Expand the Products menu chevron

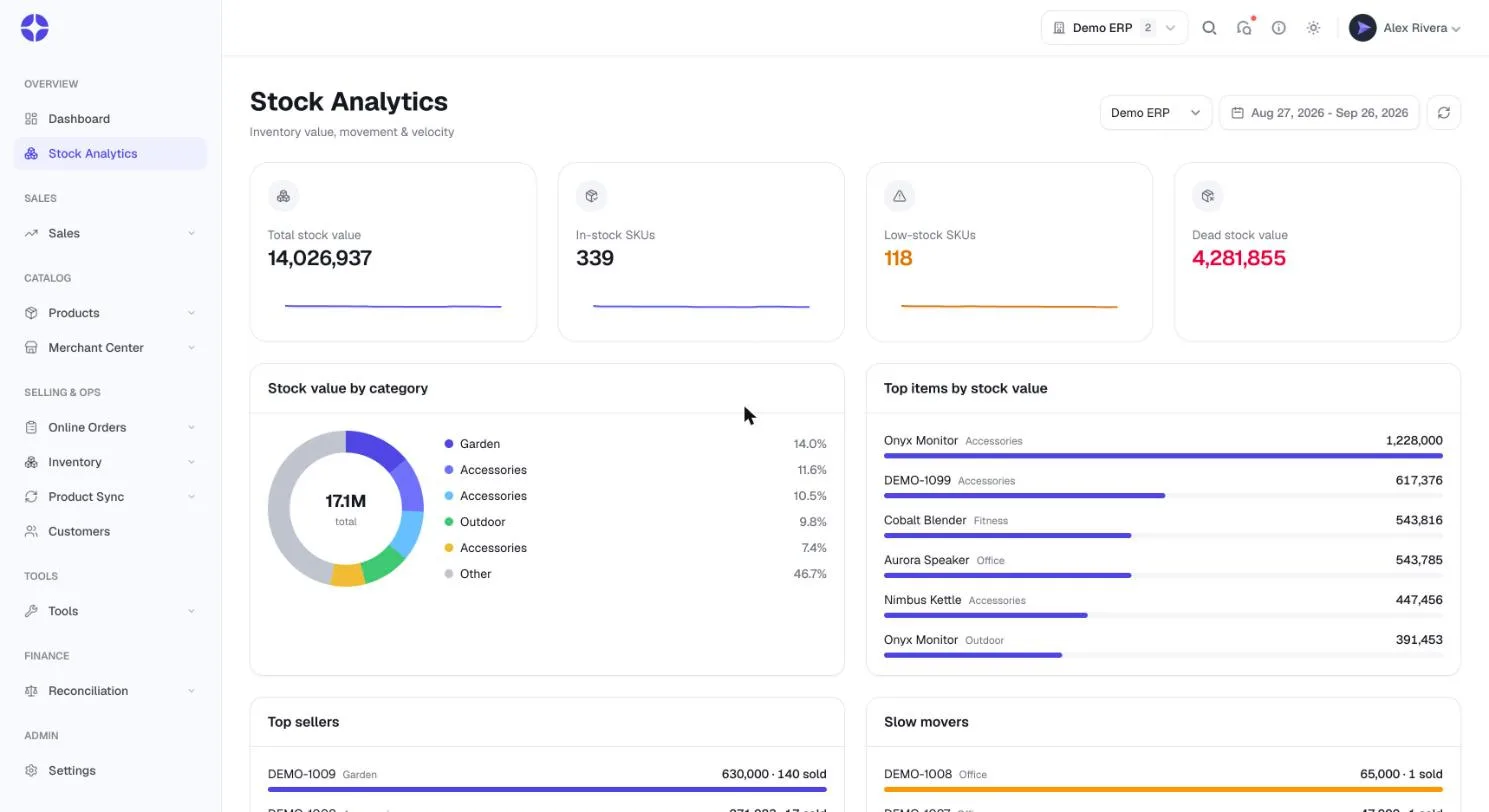[x=191, y=313]
